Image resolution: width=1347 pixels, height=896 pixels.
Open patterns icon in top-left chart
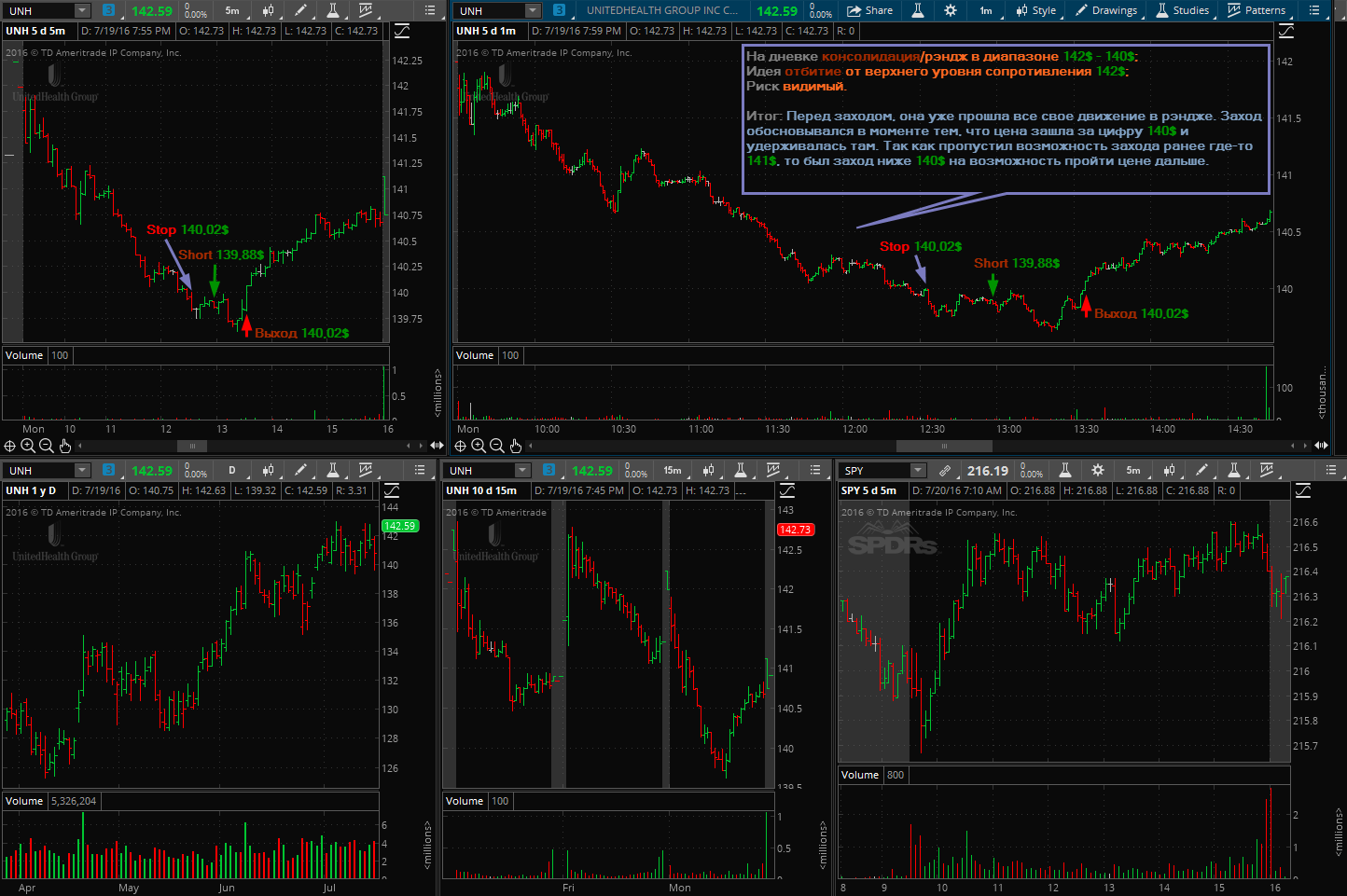(366, 10)
